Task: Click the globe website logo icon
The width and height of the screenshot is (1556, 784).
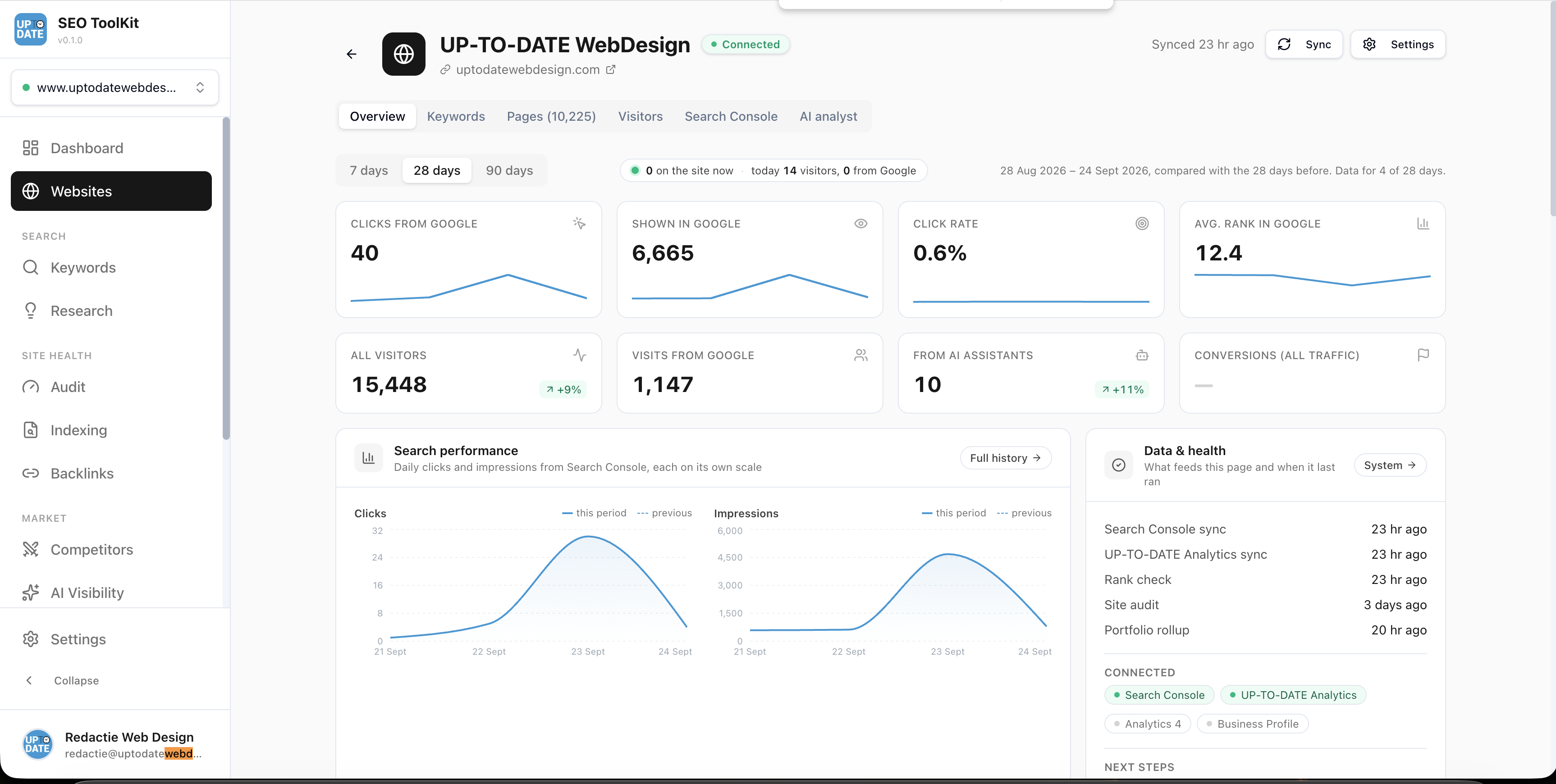Action: point(403,55)
